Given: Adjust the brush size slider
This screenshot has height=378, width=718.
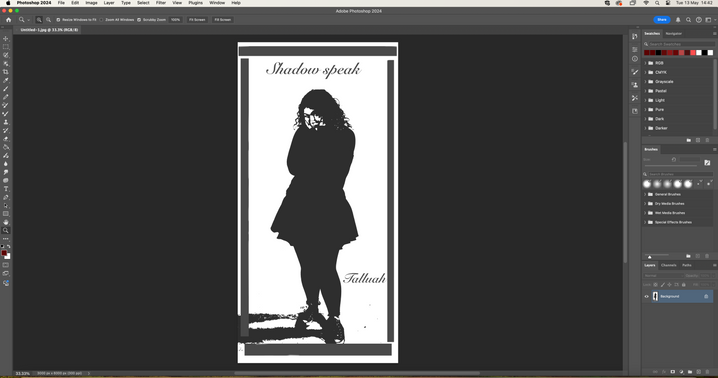Looking at the screenshot, I should pyautogui.click(x=670, y=165).
